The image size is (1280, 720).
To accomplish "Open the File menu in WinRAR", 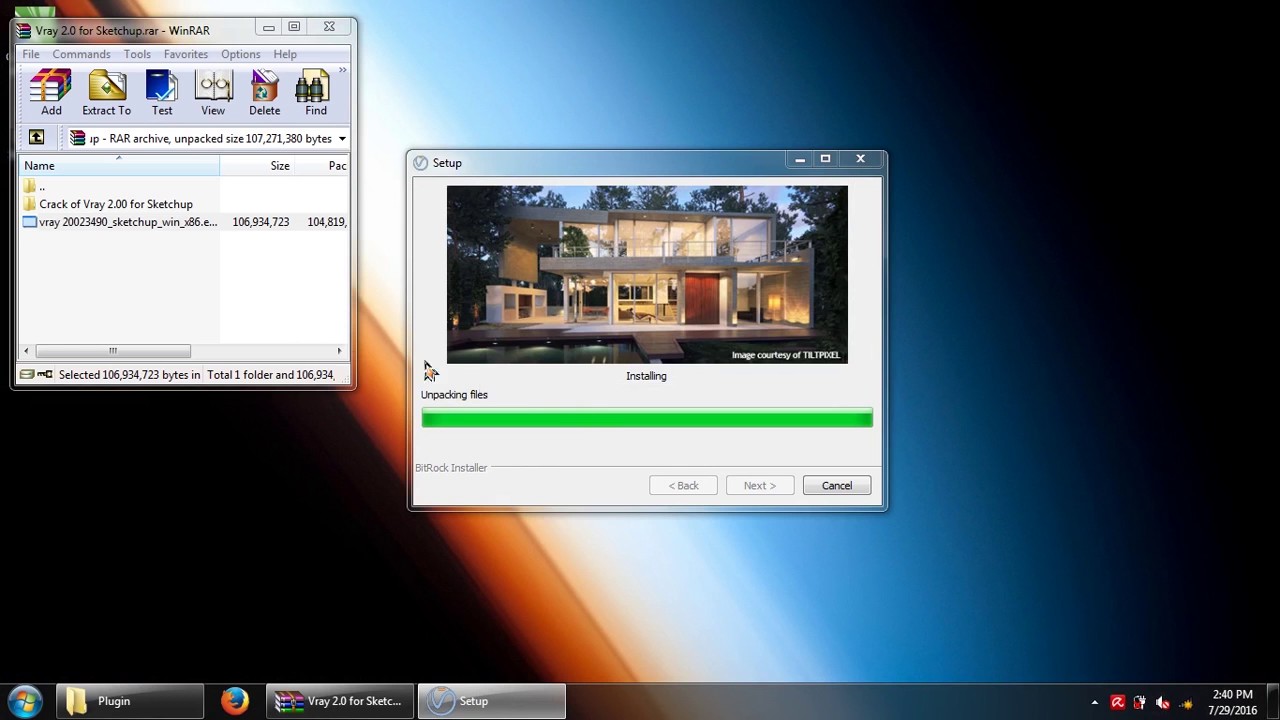I will pyautogui.click(x=31, y=54).
